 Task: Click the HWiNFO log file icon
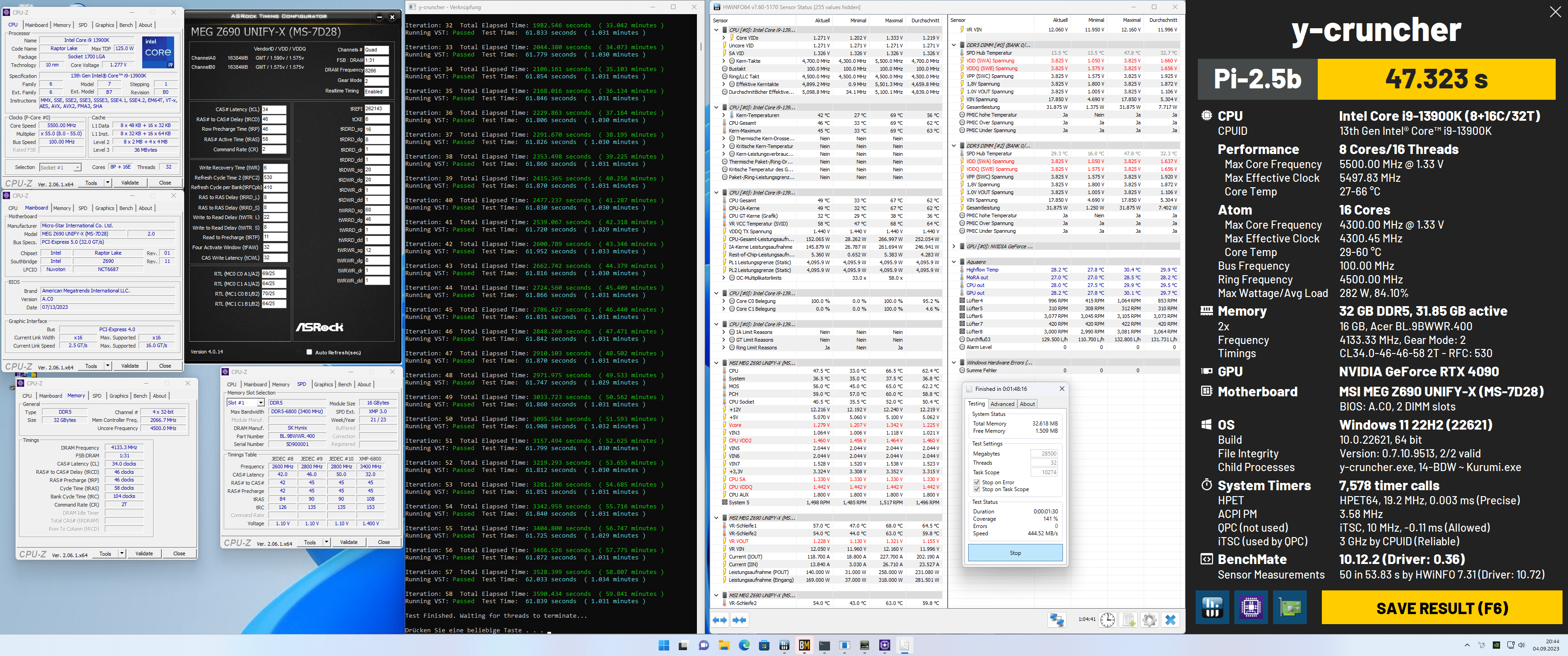[x=1128, y=620]
